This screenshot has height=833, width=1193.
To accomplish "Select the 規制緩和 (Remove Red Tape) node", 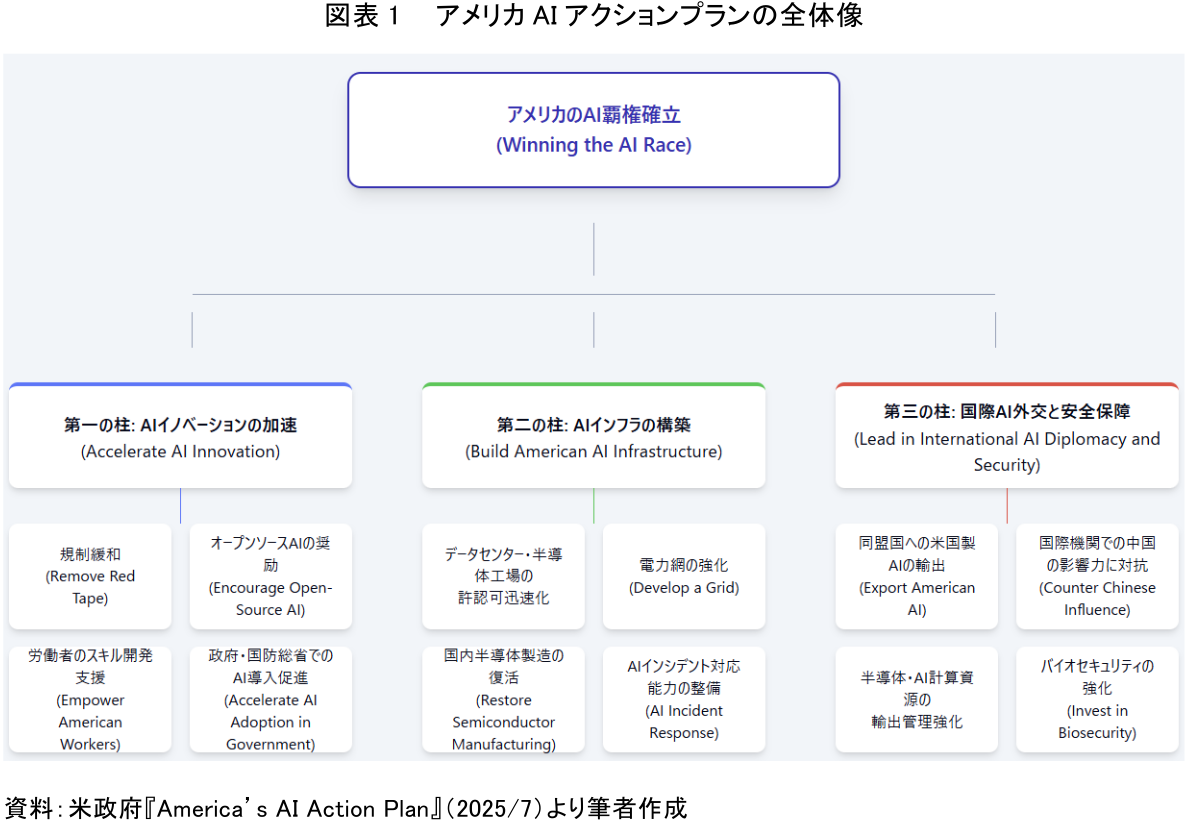I will [x=90, y=576].
